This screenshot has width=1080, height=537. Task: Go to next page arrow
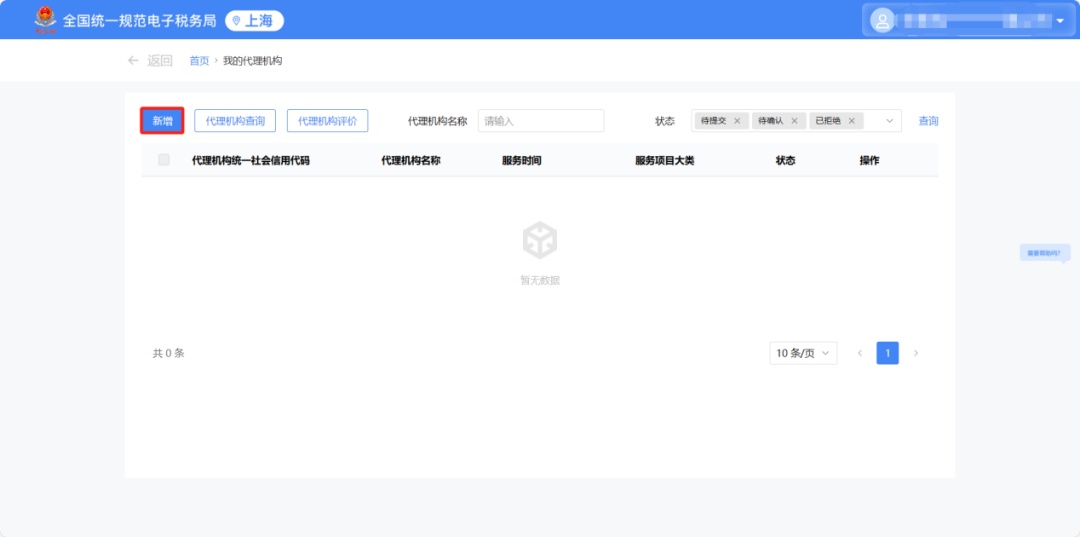click(915, 353)
